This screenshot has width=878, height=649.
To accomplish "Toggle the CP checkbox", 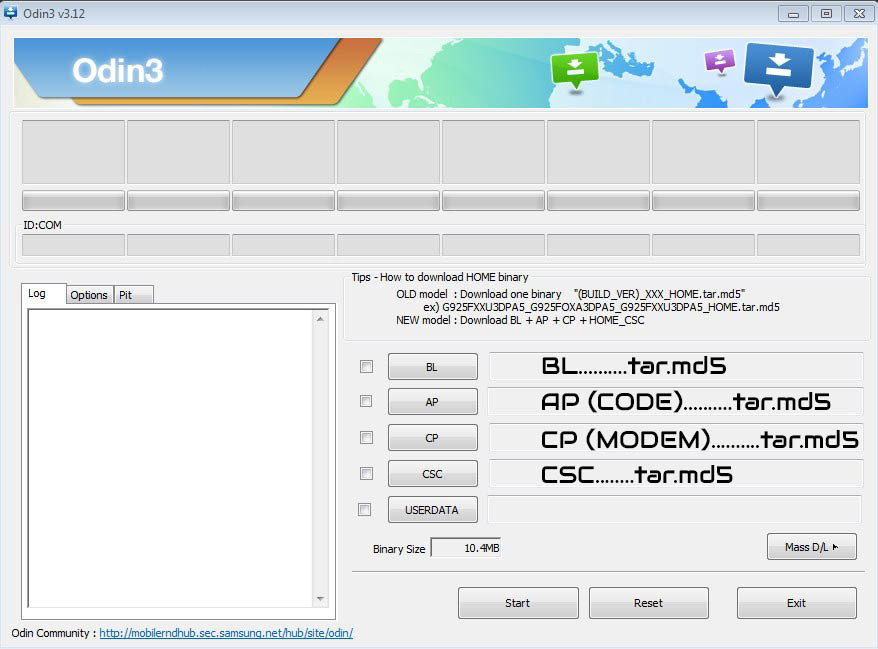I will 366,438.
